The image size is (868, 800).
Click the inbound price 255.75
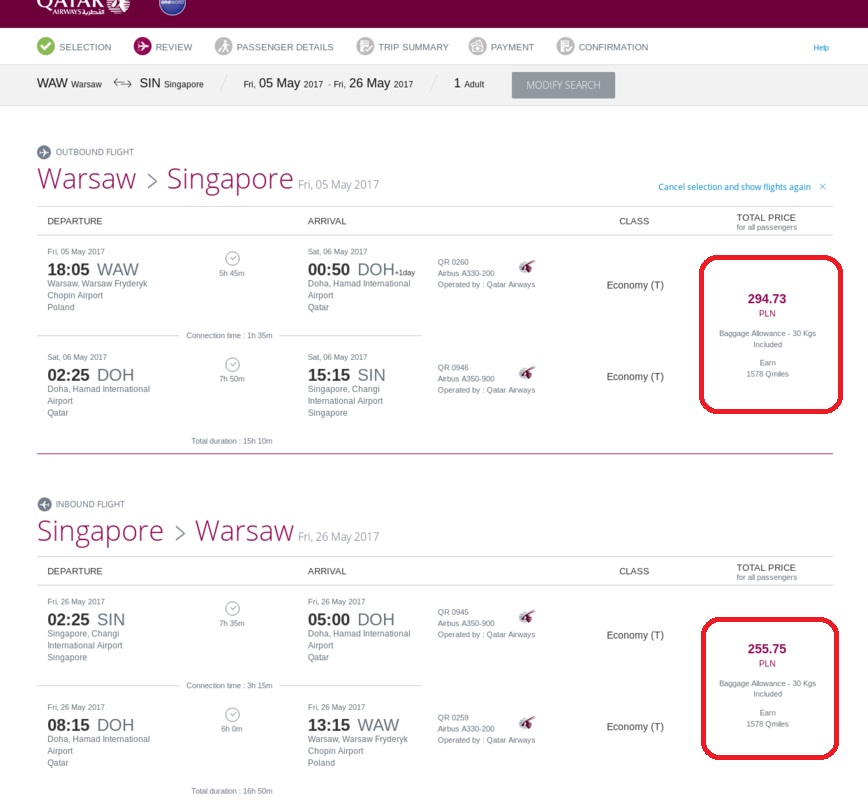coord(767,649)
